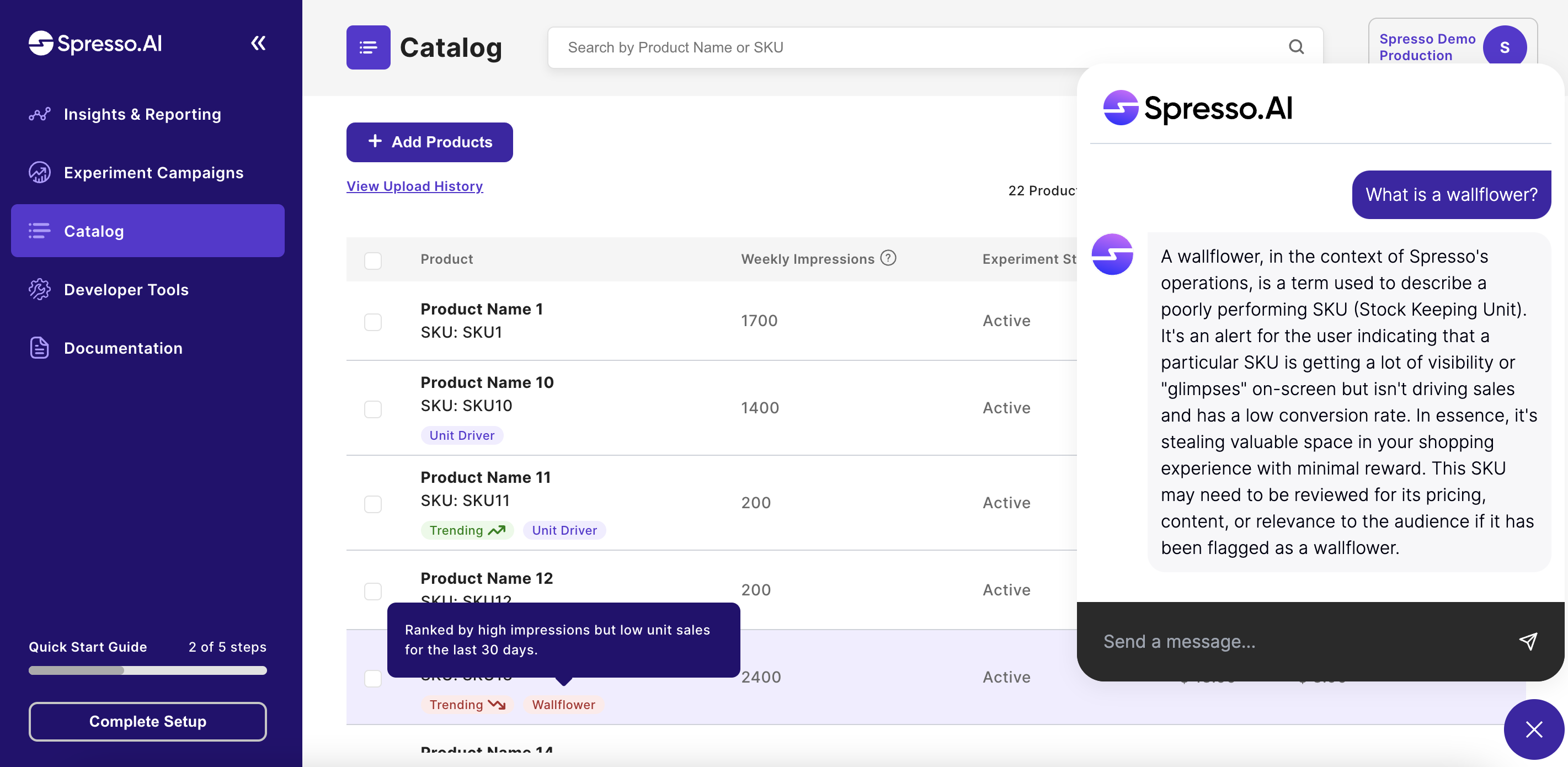Click the S user avatar
This screenshot has height=767, width=1568.
tap(1503, 47)
